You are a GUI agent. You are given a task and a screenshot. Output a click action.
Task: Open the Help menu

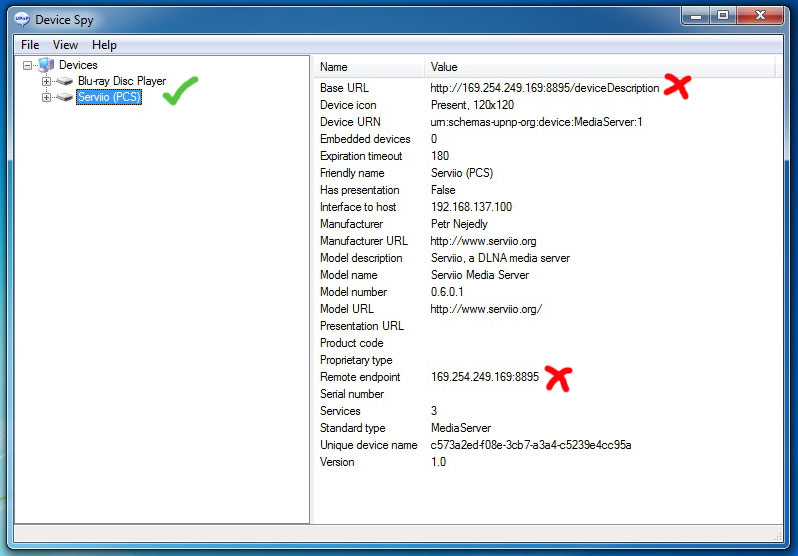pos(104,45)
